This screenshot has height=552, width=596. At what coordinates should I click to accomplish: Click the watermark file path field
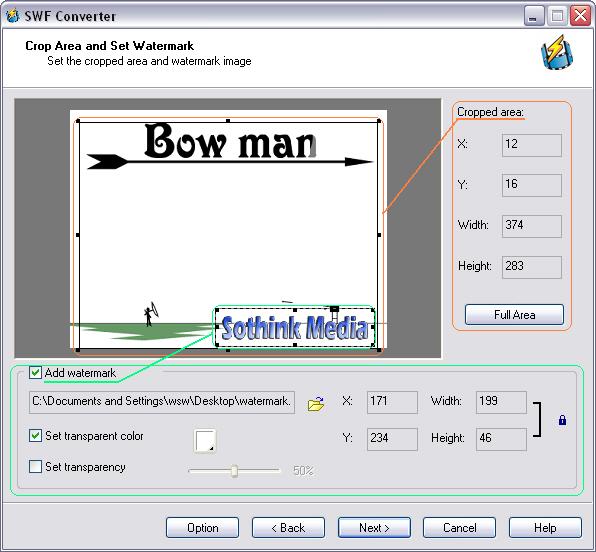(x=162, y=402)
